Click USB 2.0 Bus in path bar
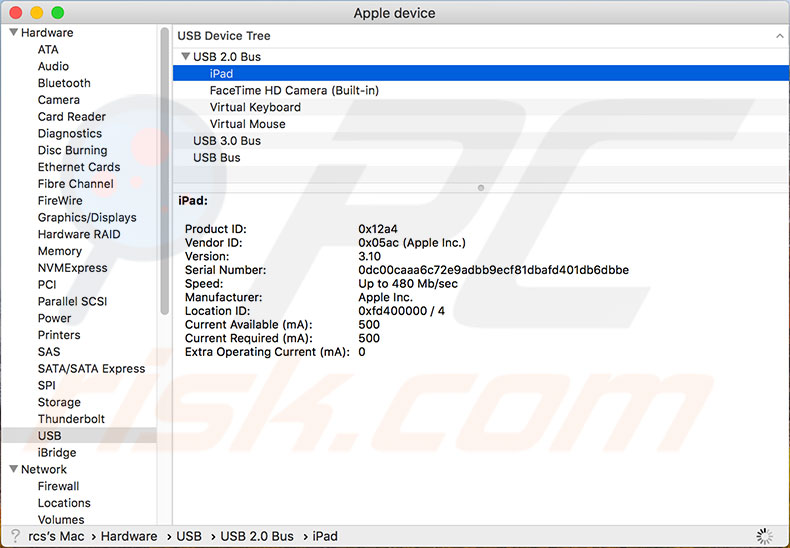This screenshot has width=790, height=548. (257, 536)
